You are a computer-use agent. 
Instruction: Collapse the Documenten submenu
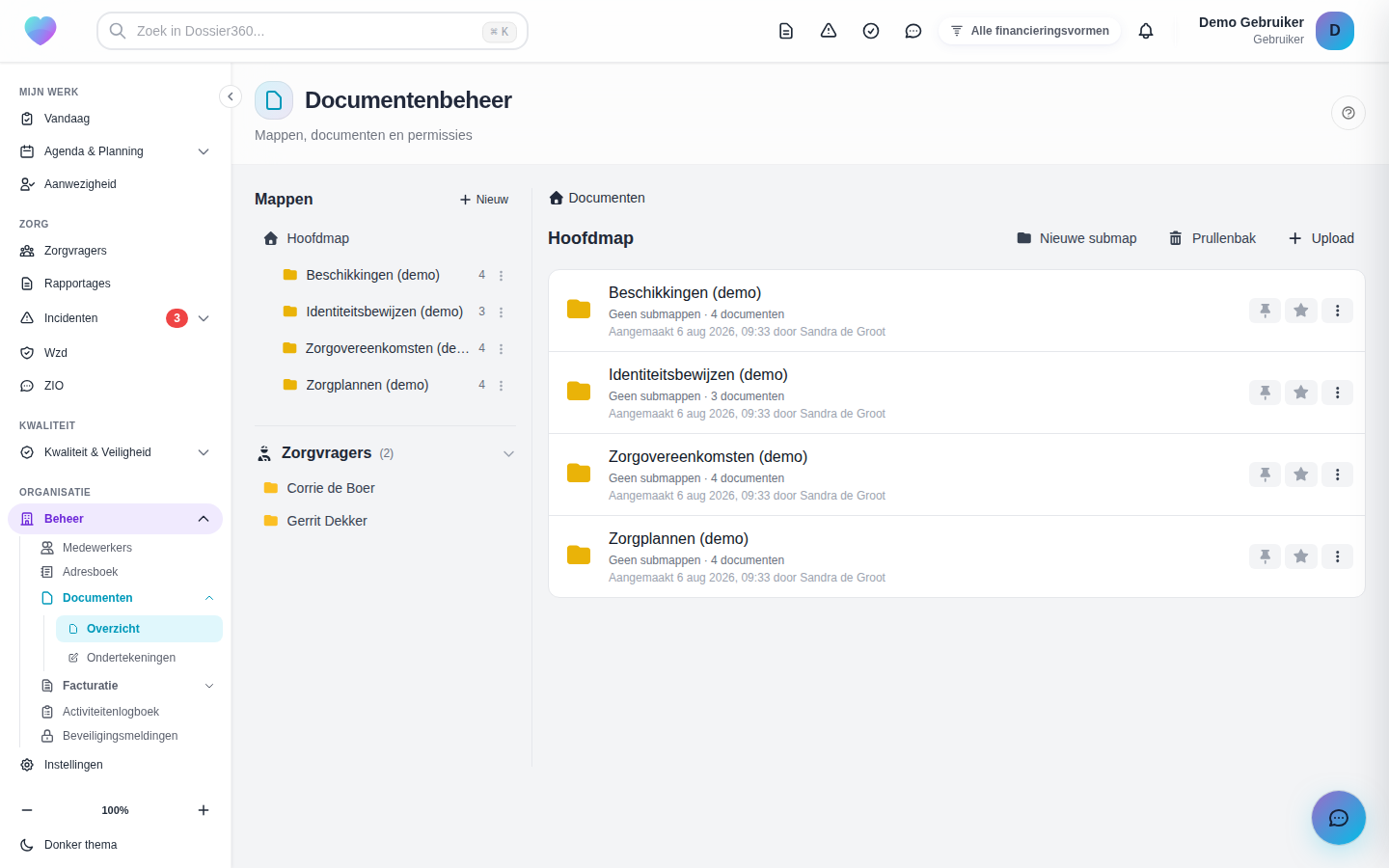coord(209,598)
